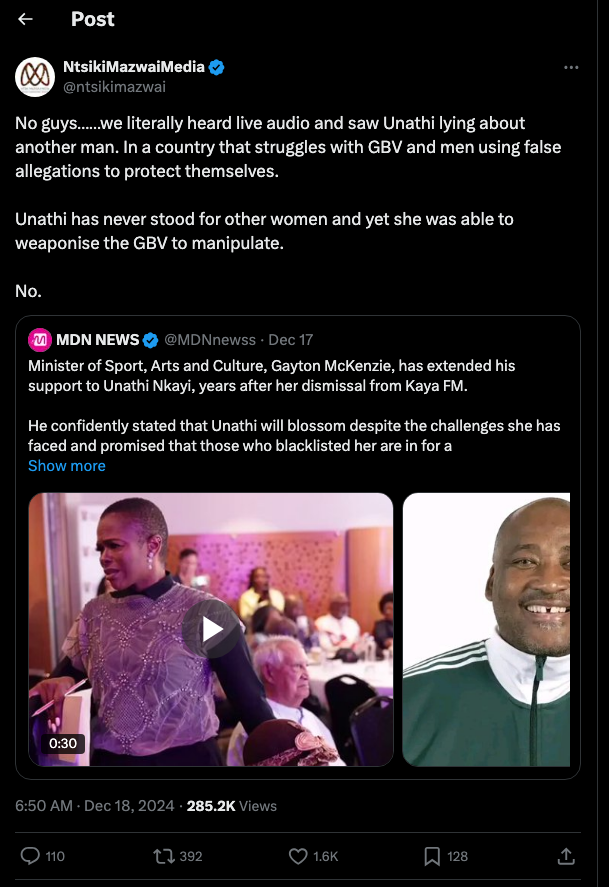Open the three-dot more options menu

tap(571, 67)
